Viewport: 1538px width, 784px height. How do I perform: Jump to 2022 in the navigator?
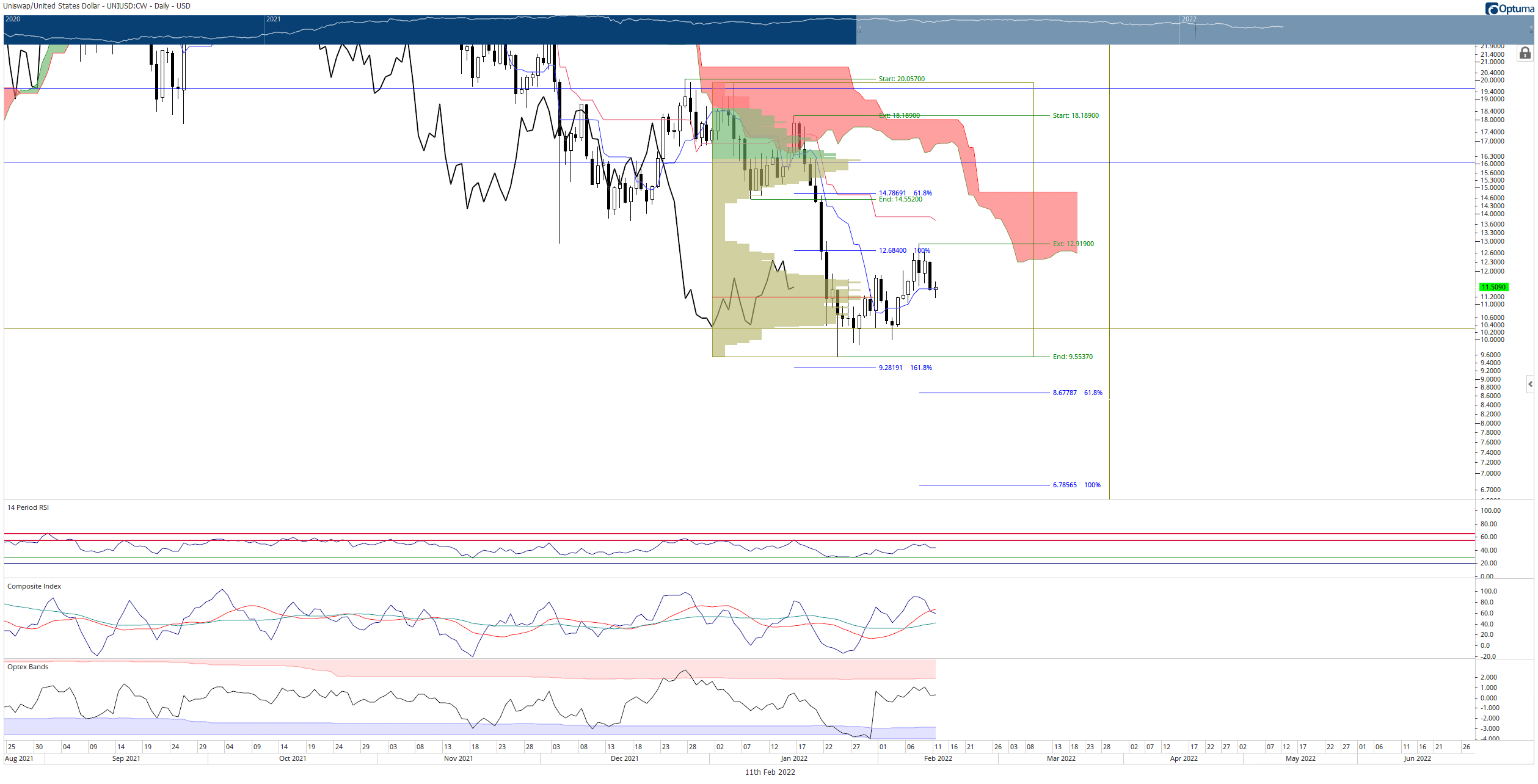click(x=1189, y=19)
